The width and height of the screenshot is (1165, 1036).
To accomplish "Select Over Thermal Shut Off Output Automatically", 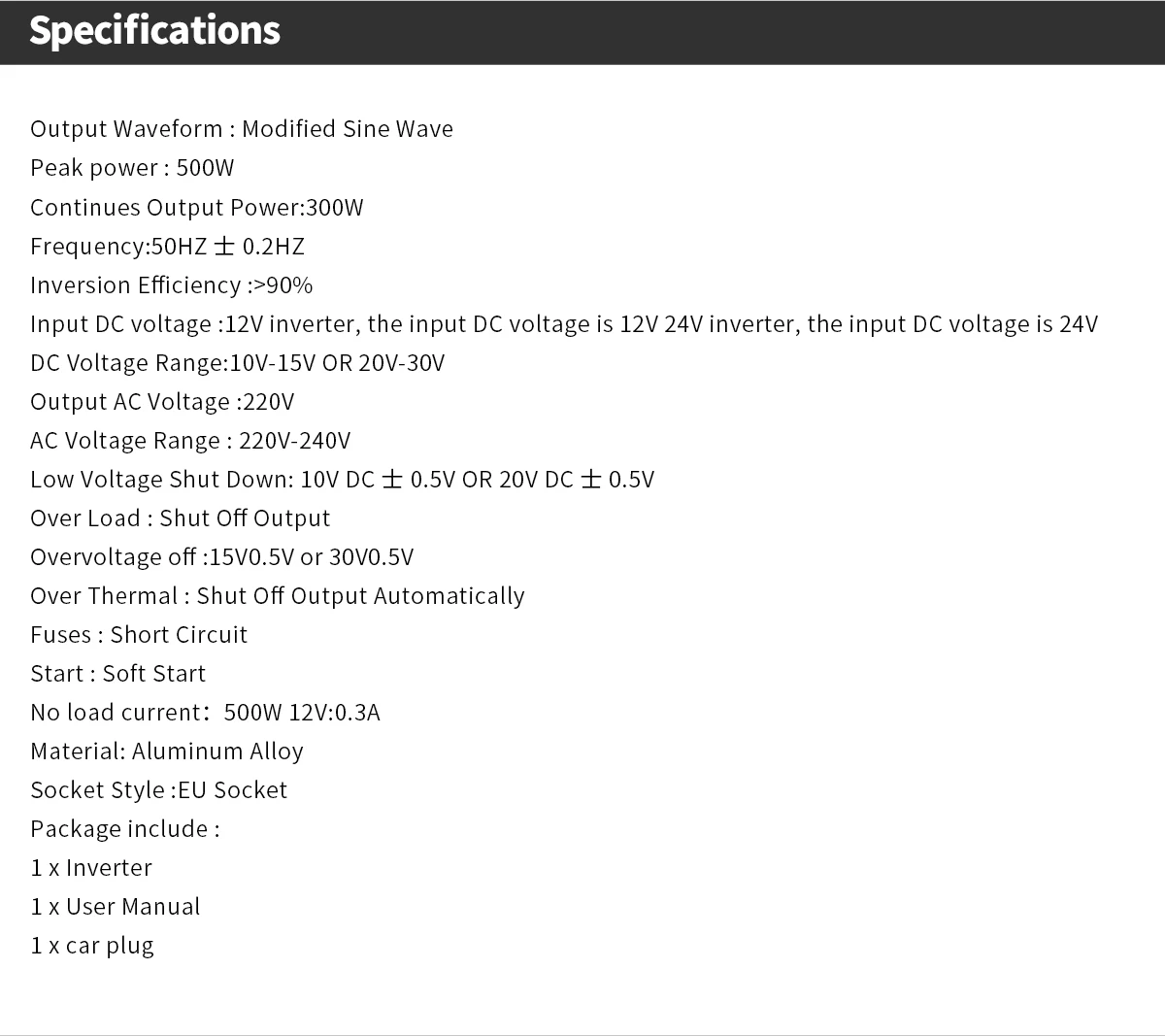I will click(x=278, y=596).
